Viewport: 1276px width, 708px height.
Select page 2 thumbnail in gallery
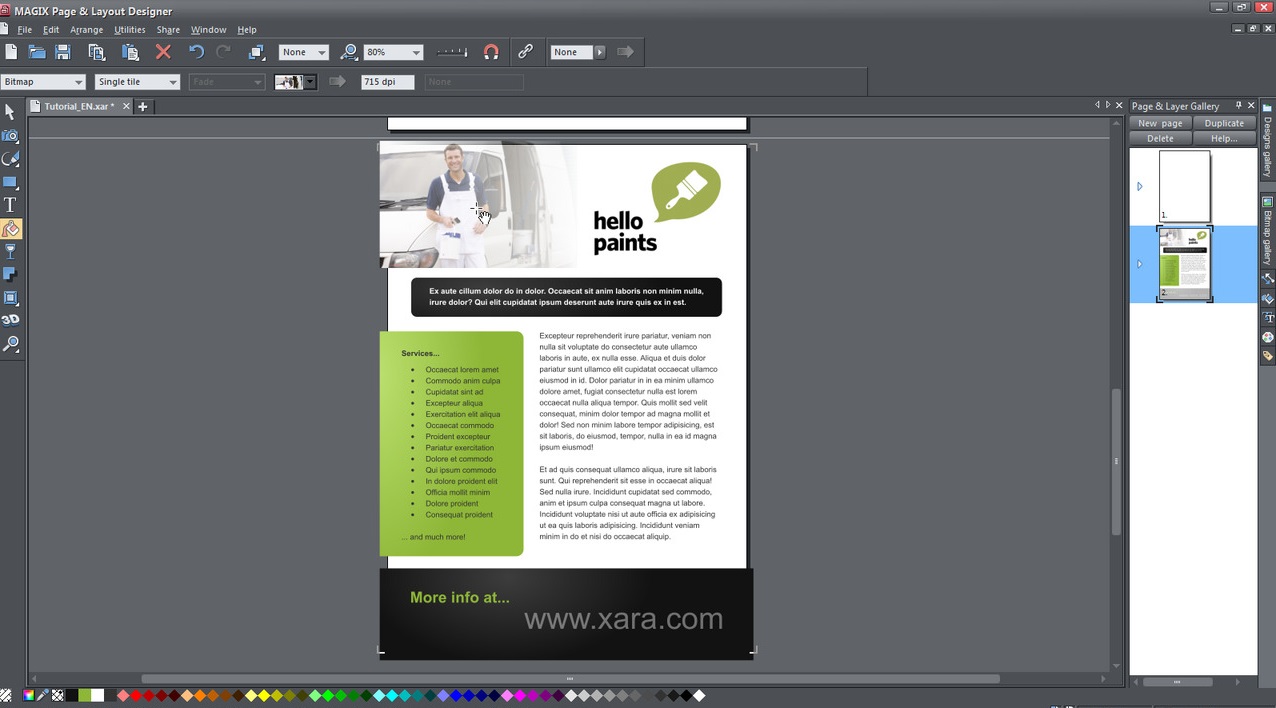1185,264
